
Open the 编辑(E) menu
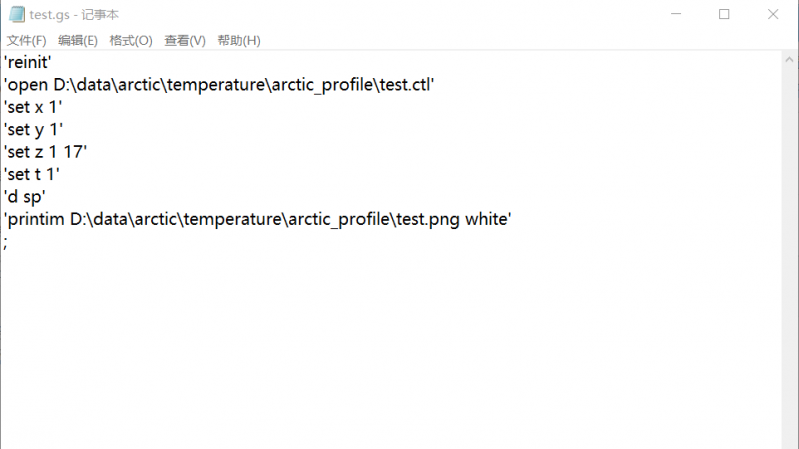[78, 40]
